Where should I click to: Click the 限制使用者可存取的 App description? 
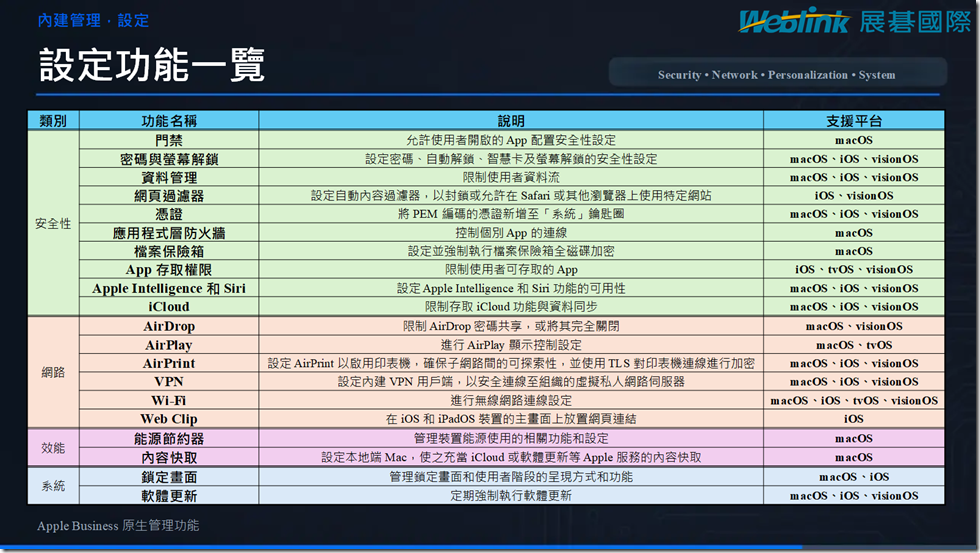click(x=511, y=269)
